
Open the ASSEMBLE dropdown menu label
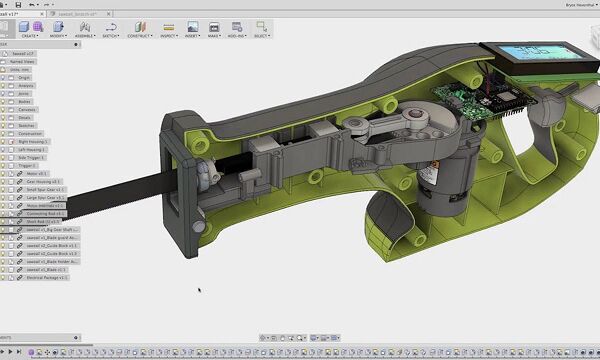pos(85,36)
